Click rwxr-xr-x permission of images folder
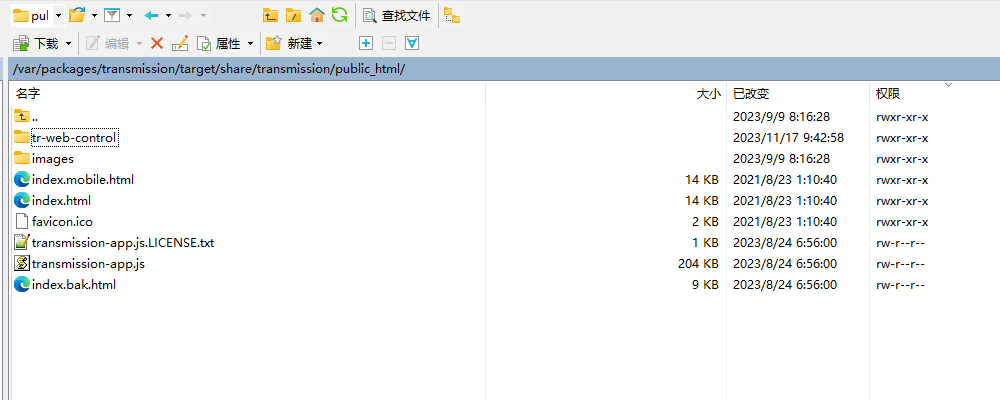Viewport: 1000px width, 400px height. (x=902, y=159)
